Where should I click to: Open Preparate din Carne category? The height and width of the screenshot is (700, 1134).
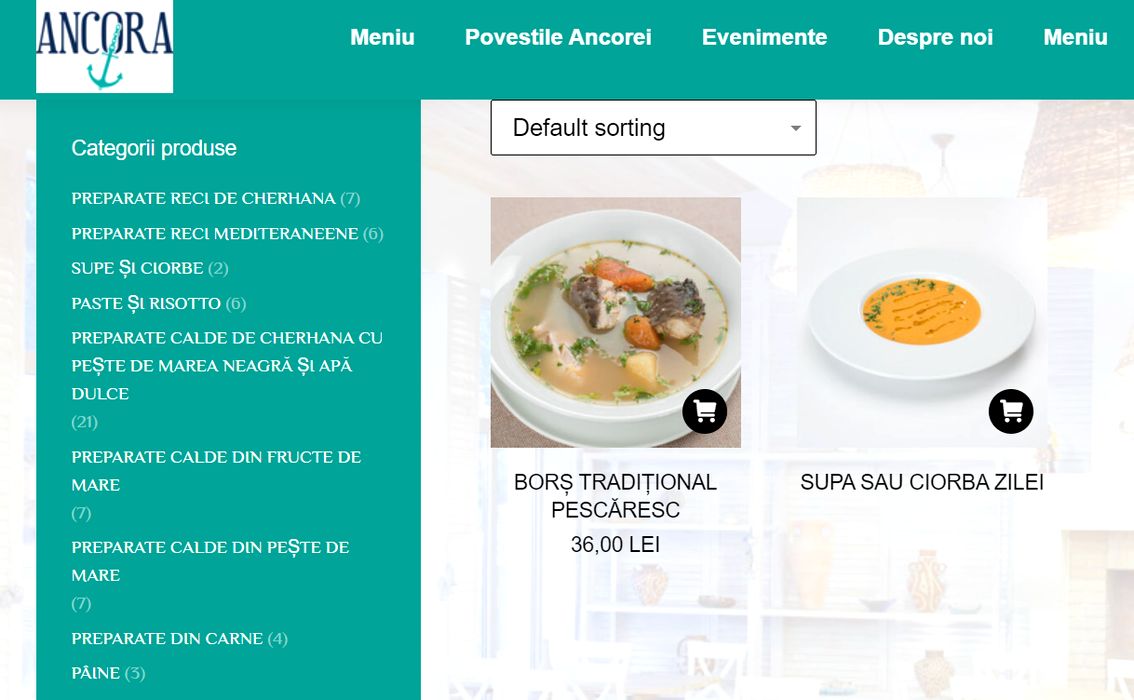[167, 639]
